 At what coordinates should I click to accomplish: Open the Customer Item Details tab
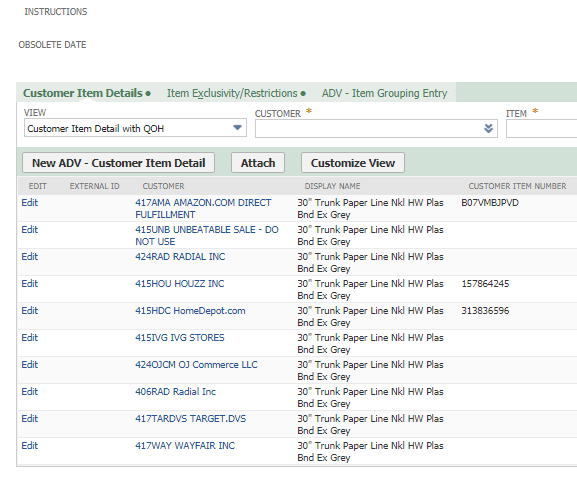[x=83, y=93]
